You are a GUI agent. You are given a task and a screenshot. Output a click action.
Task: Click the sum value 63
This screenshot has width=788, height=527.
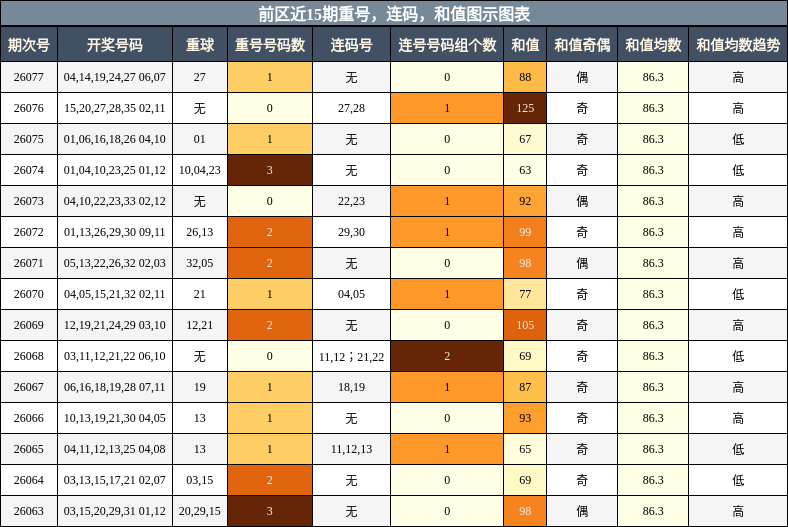[525, 170]
